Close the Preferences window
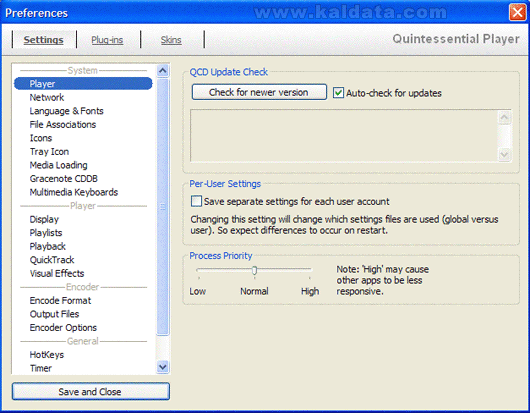The width and height of the screenshot is (530, 413). (x=517, y=13)
